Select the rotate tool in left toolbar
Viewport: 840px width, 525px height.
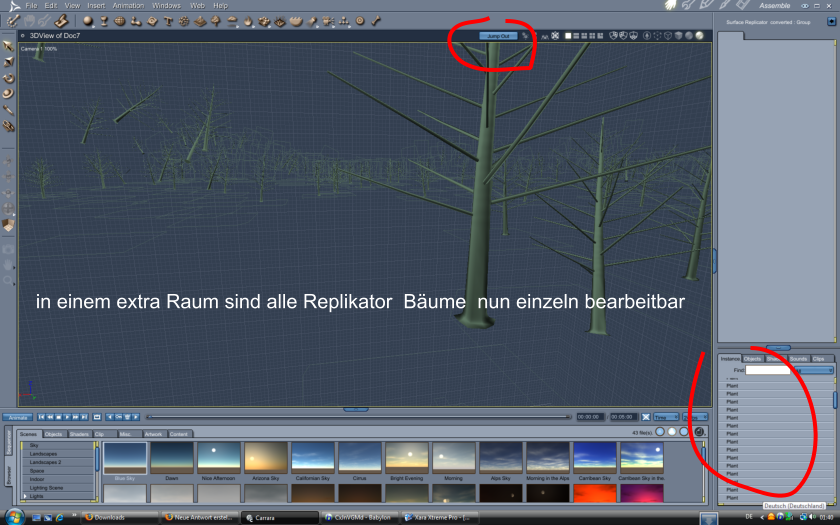tap(8, 78)
